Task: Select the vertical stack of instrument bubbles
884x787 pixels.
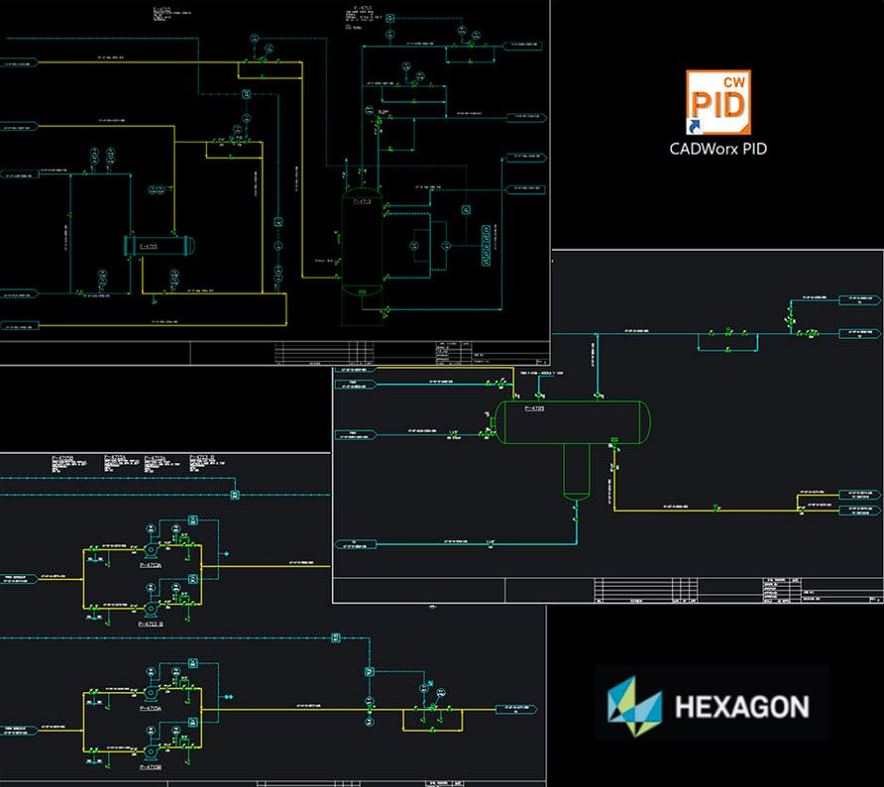Action: [x=486, y=245]
